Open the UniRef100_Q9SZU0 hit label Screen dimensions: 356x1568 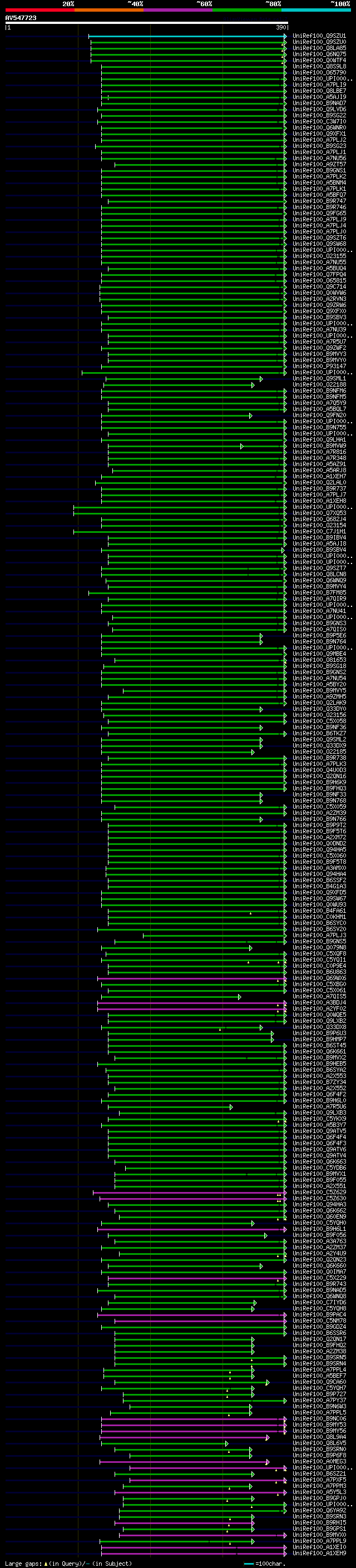click(x=319, y=42)
